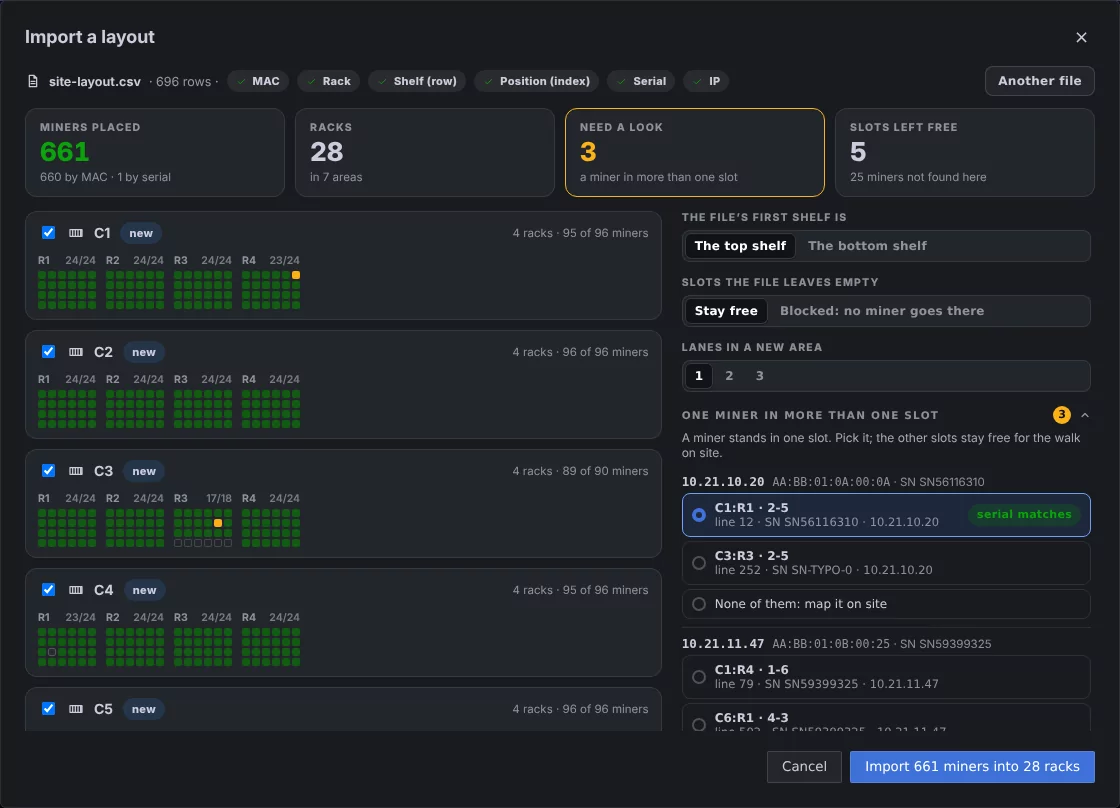Viewport: 1120px width, 808px height.
Task: Set first shelf to The bottom shelf
Action: pyautogui.click(x=867, y=246)
